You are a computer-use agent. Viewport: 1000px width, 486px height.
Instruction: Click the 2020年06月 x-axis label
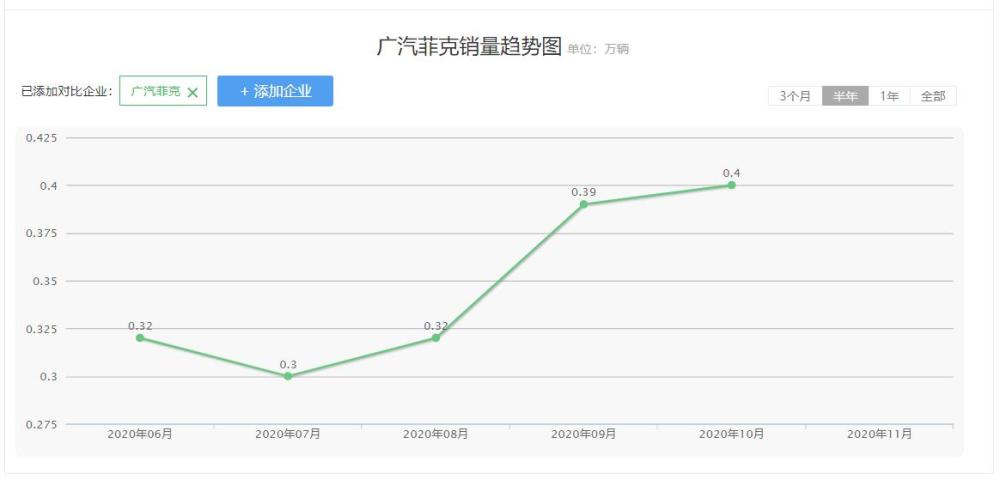[140, 435]
